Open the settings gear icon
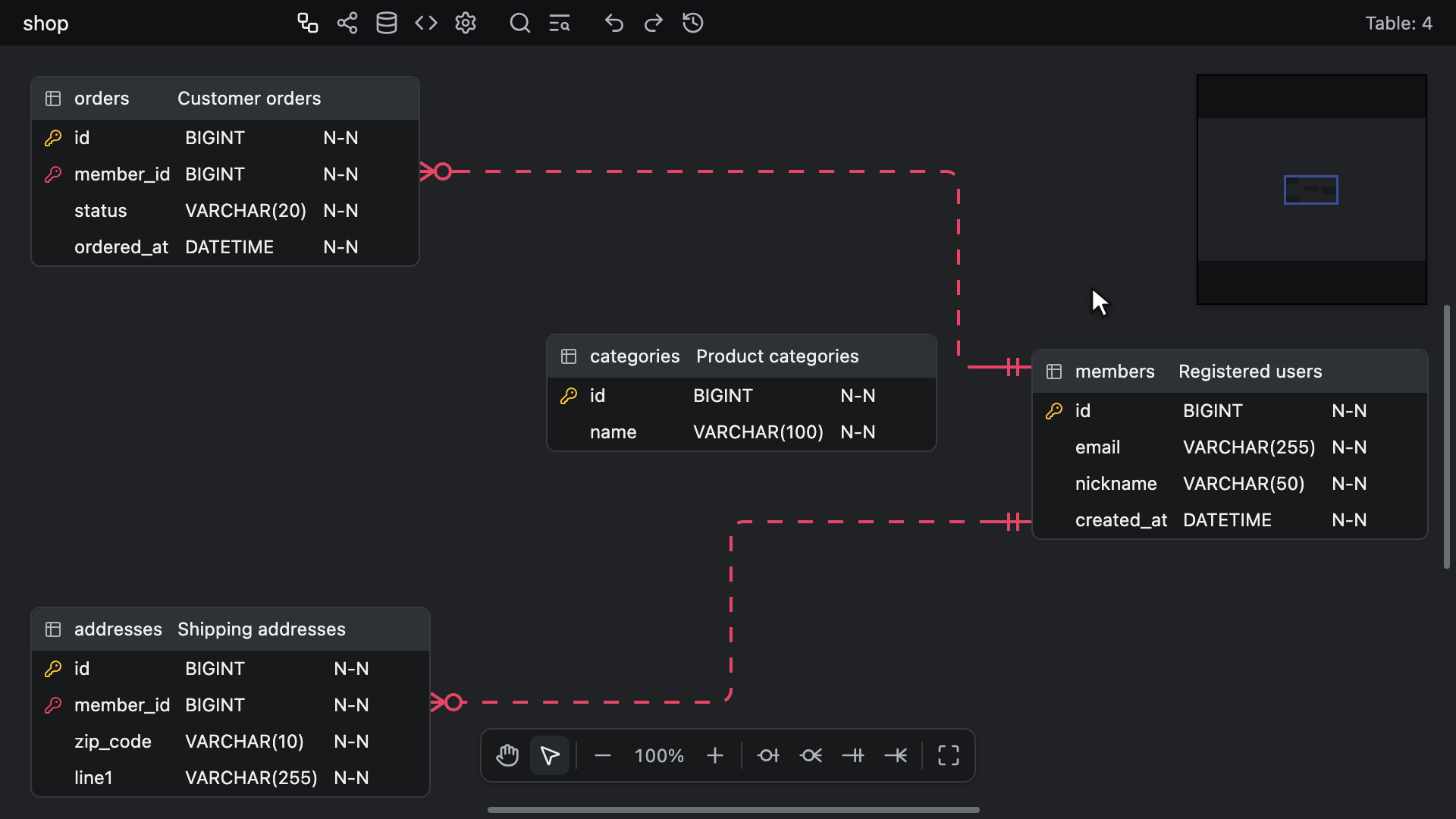The height and width of the screenshot is (819, 1456). tap(466, 23)
